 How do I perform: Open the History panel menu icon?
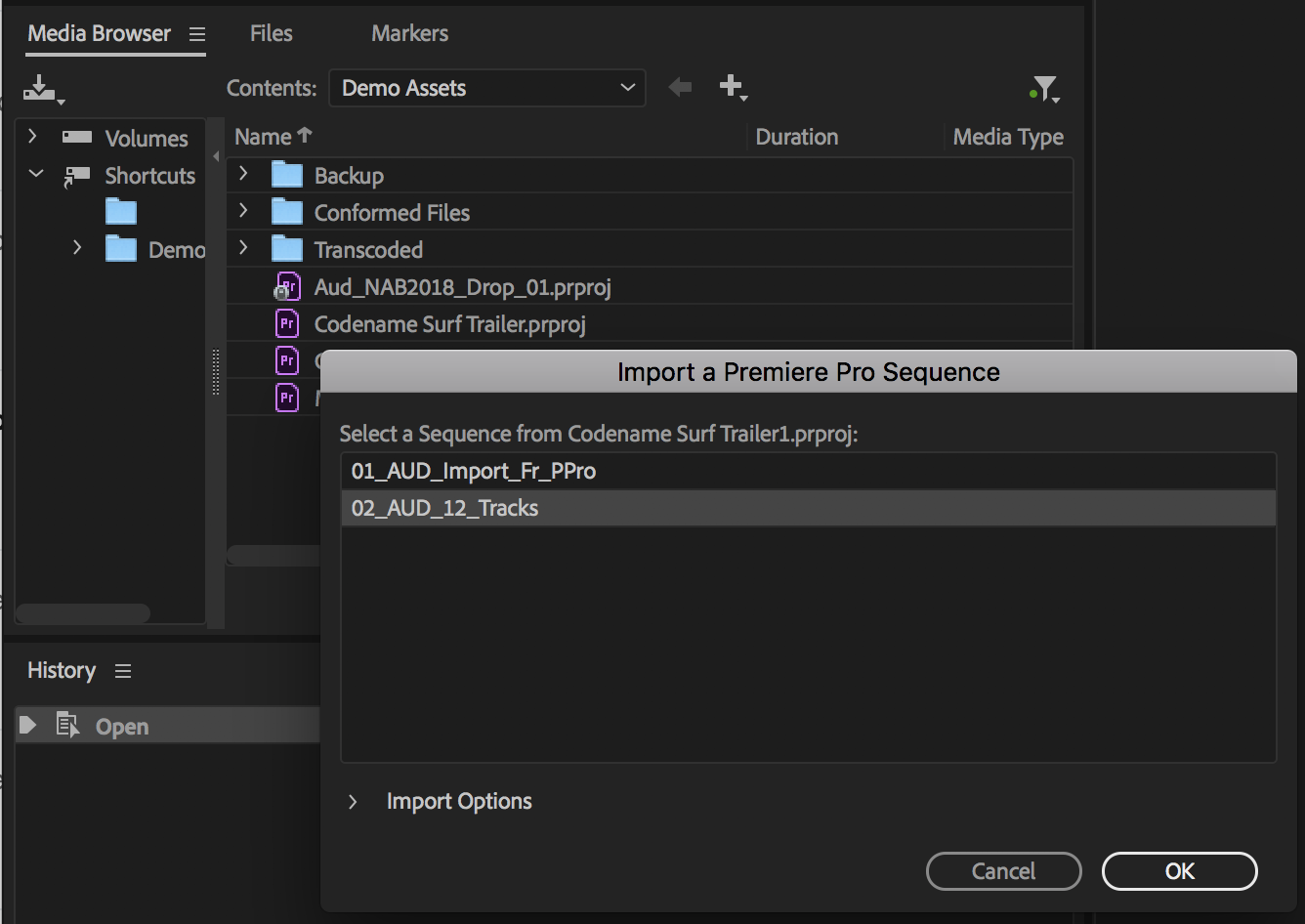coord(123,671)
